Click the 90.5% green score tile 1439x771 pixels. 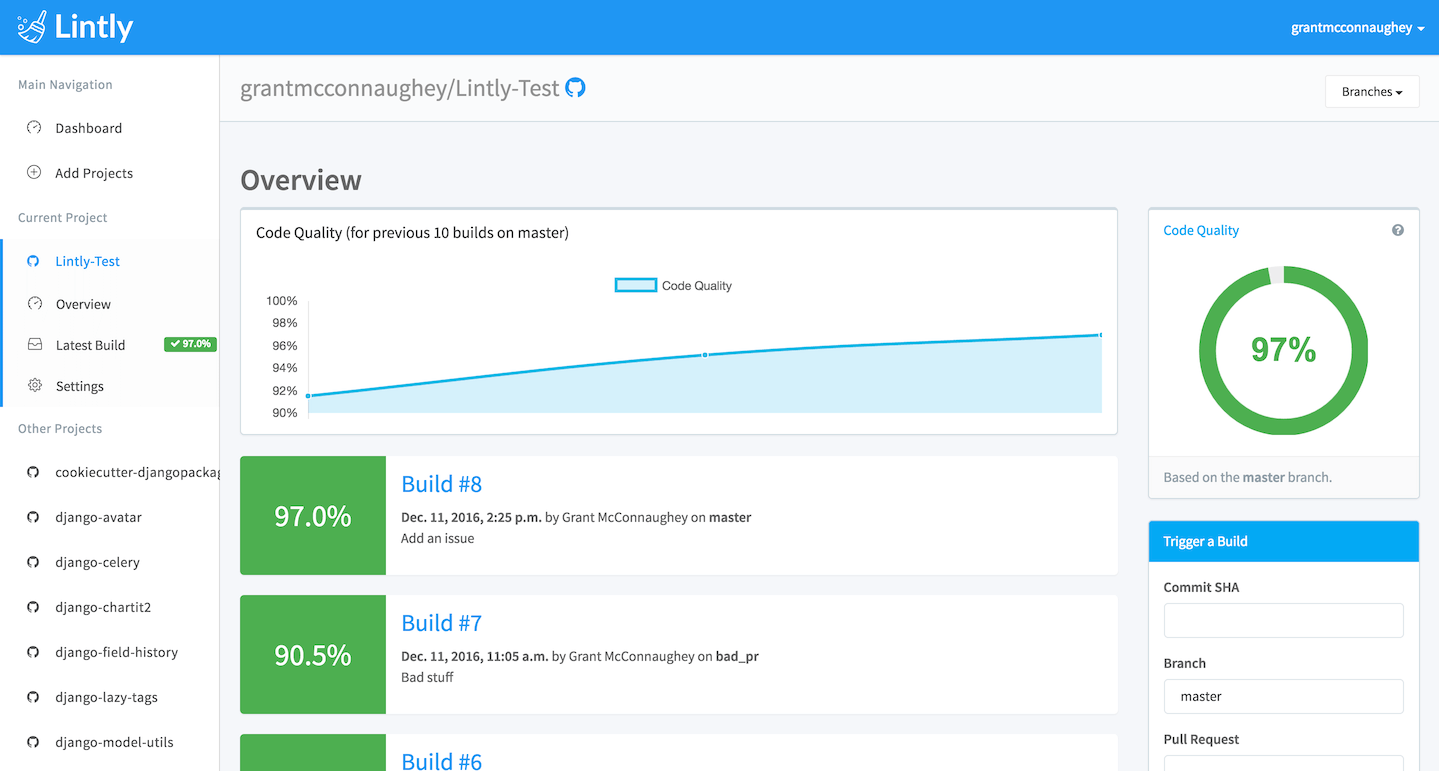tap(313, 655)
